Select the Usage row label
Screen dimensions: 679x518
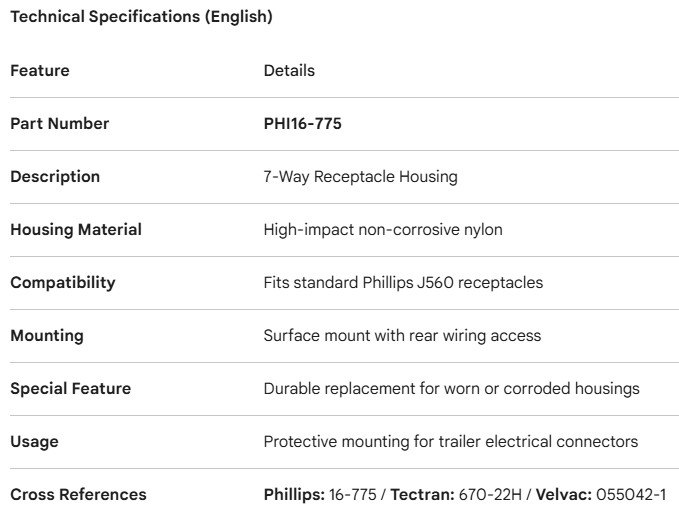click(x=32, y=442)
